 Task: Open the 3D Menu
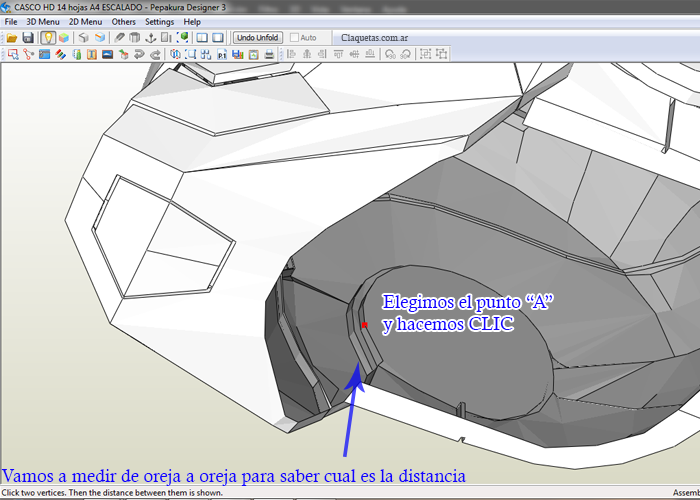coord(43,21)
